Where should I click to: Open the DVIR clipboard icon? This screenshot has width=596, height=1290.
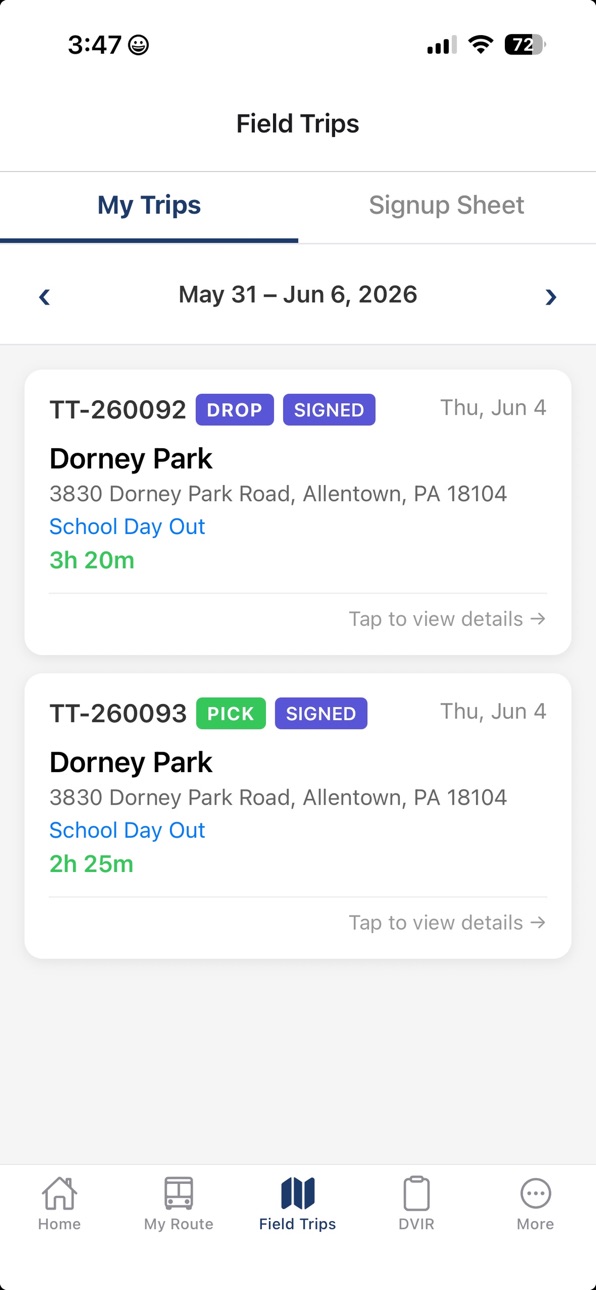(416, 1193)
